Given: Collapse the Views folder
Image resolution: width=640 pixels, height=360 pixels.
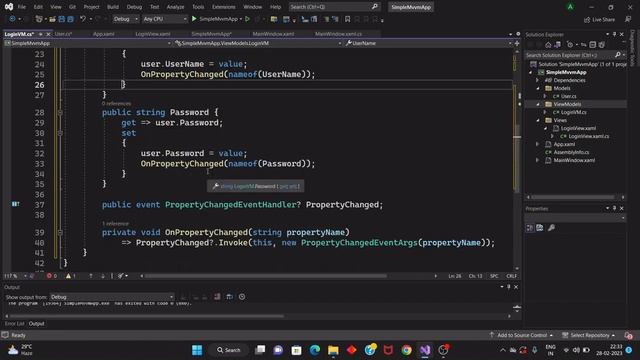Looking at the screenshot, I should tap(538, 120).
